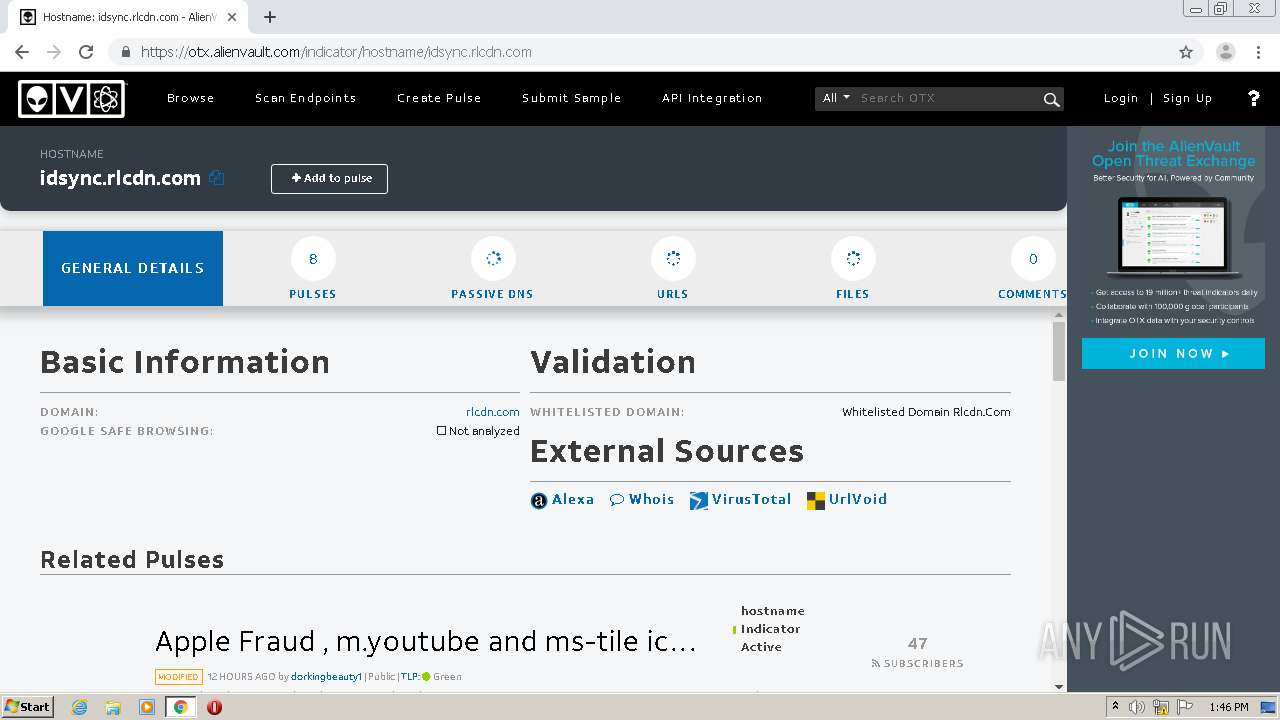Click Add to pulse button
Image resolution: width=1280 pixels, height=720 pixels.
click(329, 179)
